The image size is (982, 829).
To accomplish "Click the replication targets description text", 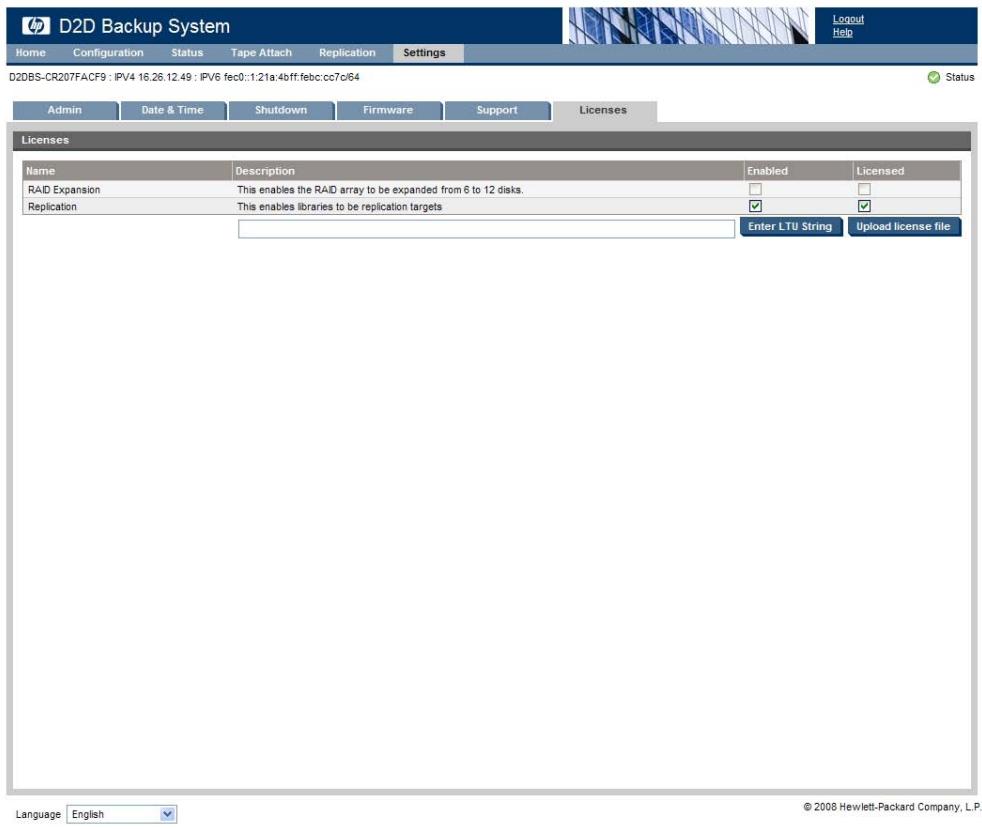I will click(339, 207).
